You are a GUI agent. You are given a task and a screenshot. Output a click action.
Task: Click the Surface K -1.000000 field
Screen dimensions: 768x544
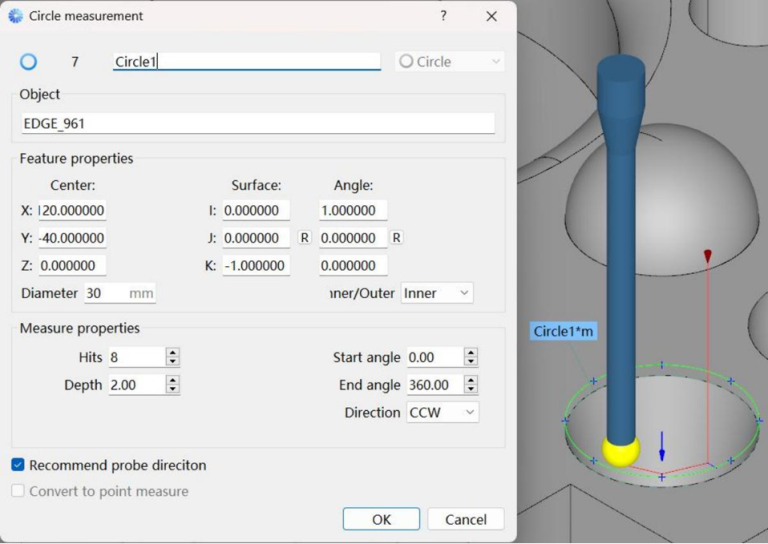(256, 265)
